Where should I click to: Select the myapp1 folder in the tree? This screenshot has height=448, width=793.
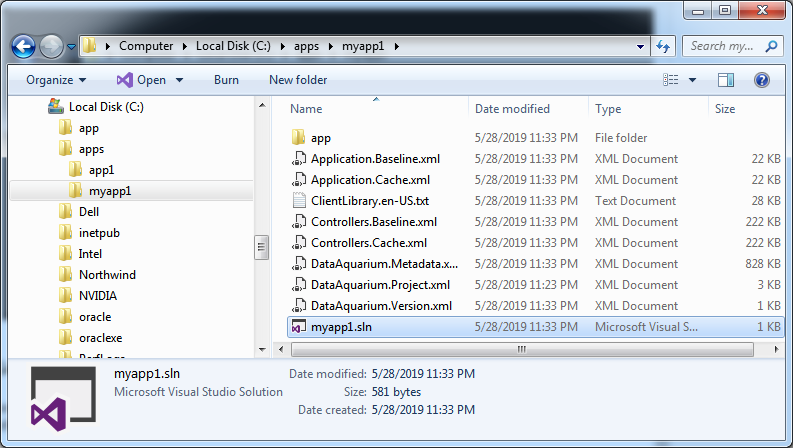(x=110, y=191)
